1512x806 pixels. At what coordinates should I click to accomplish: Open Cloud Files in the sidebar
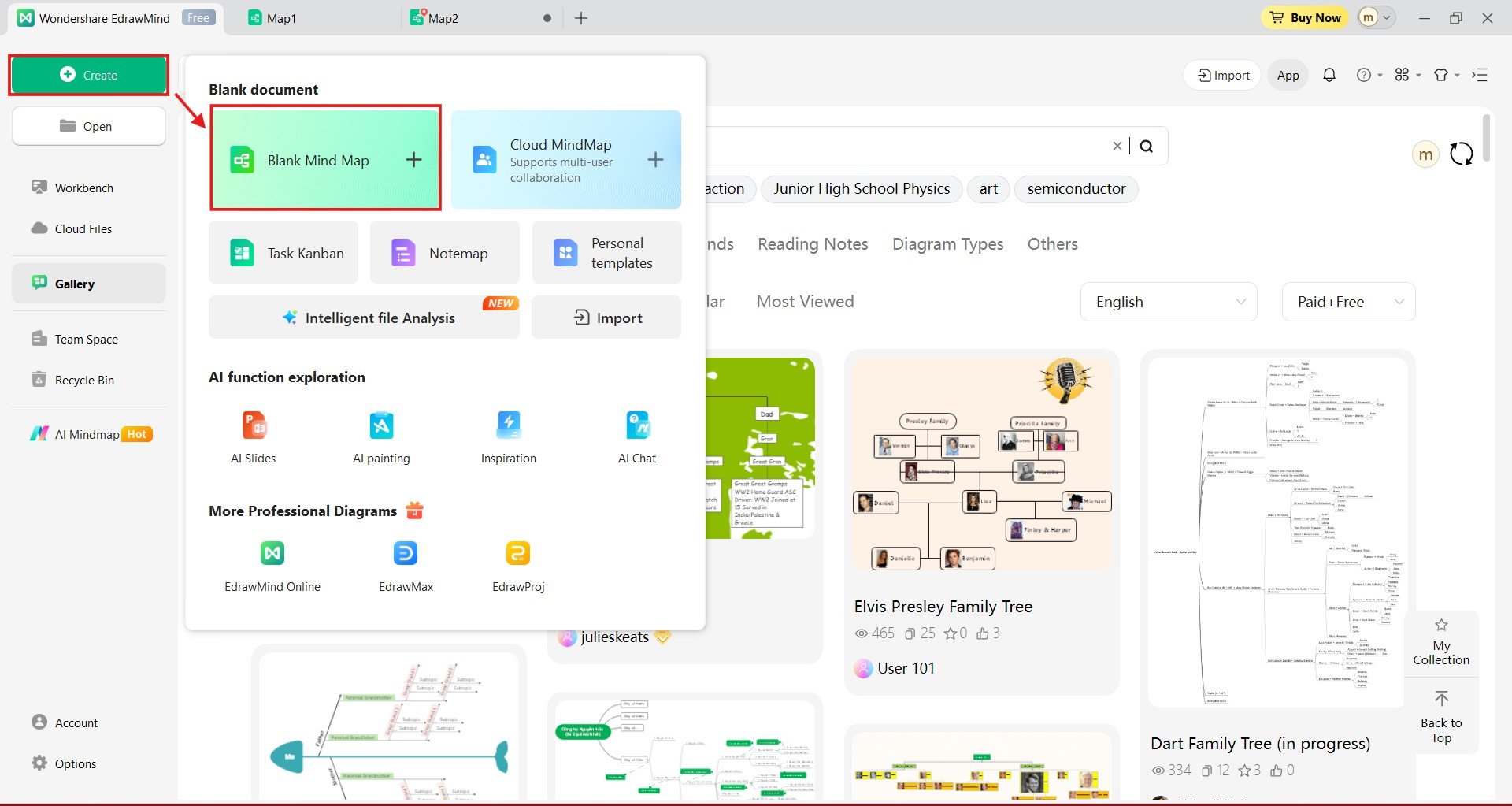point(83,228)
